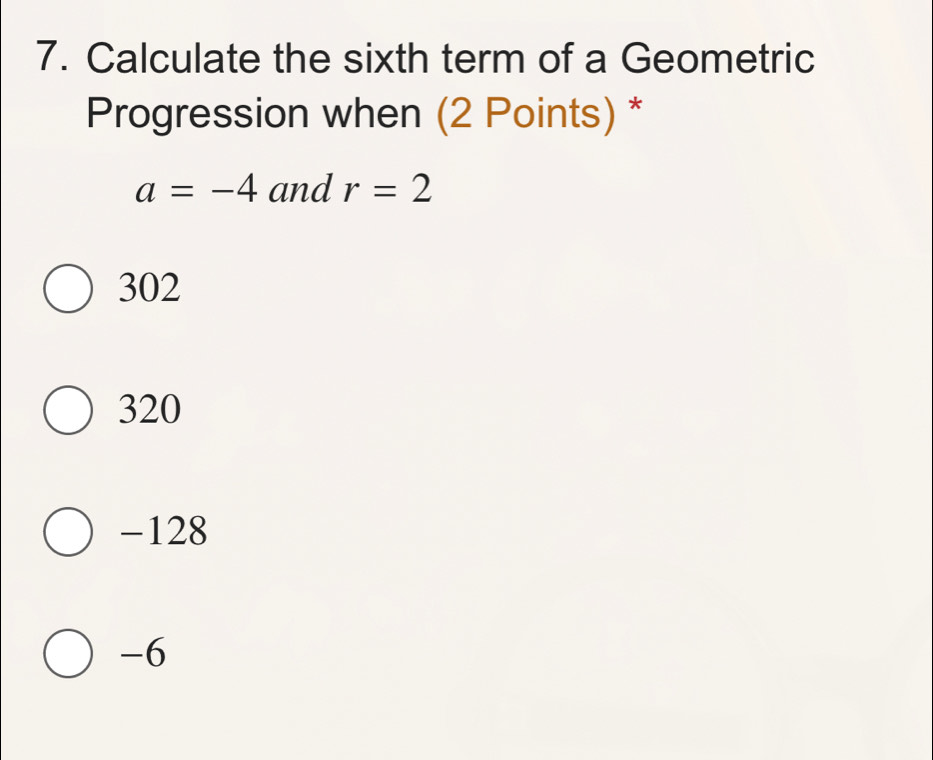Select the radio button for 302
This screenshot has height=760, width=933.
coord(67,290)
